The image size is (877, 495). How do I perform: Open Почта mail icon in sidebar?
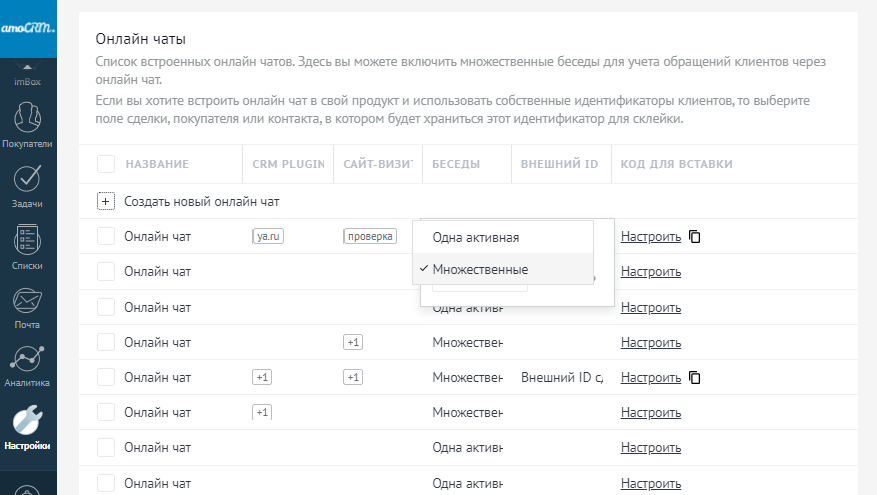tap(28, 305)
